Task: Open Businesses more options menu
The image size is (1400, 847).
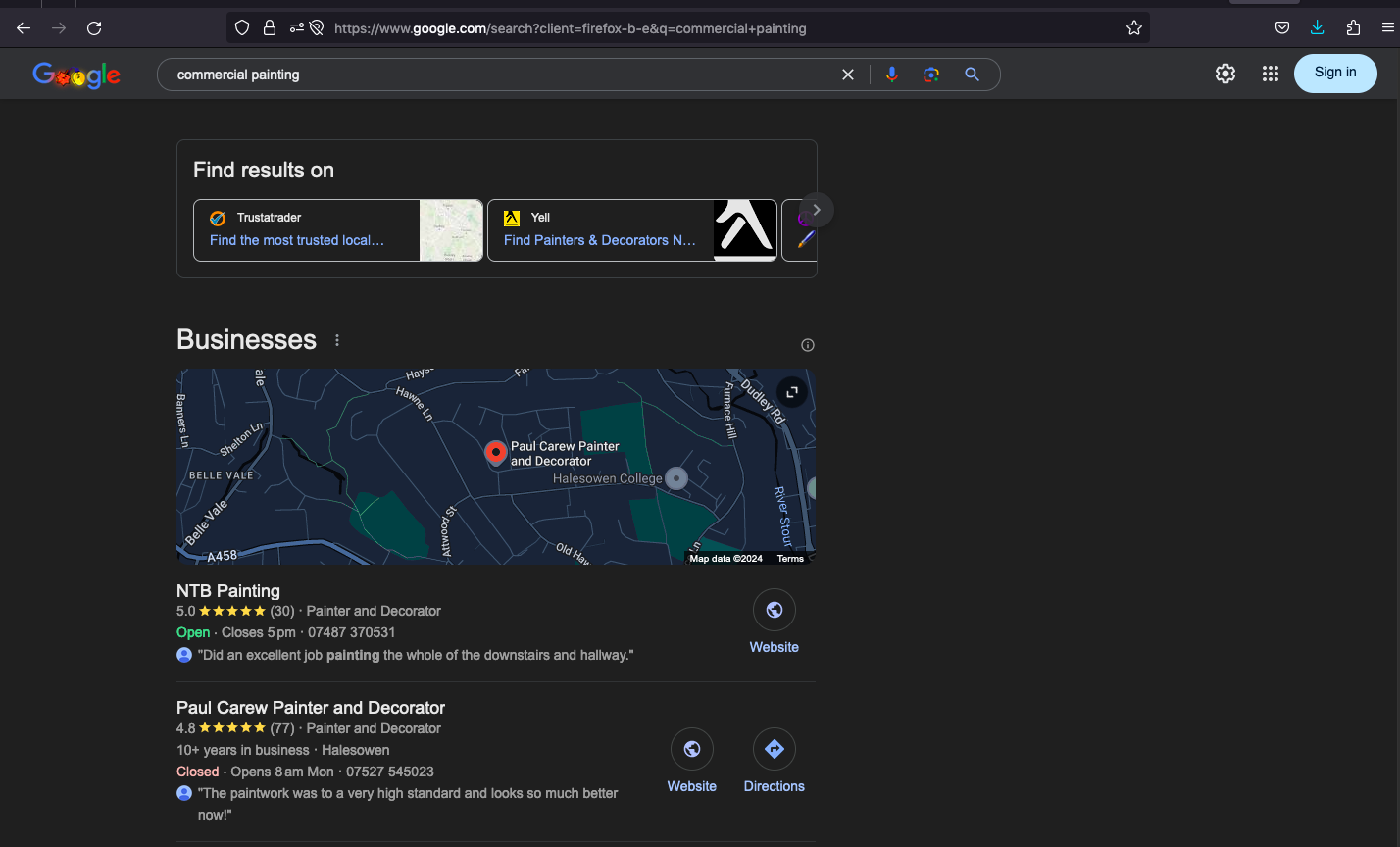Action: (337, 340)
